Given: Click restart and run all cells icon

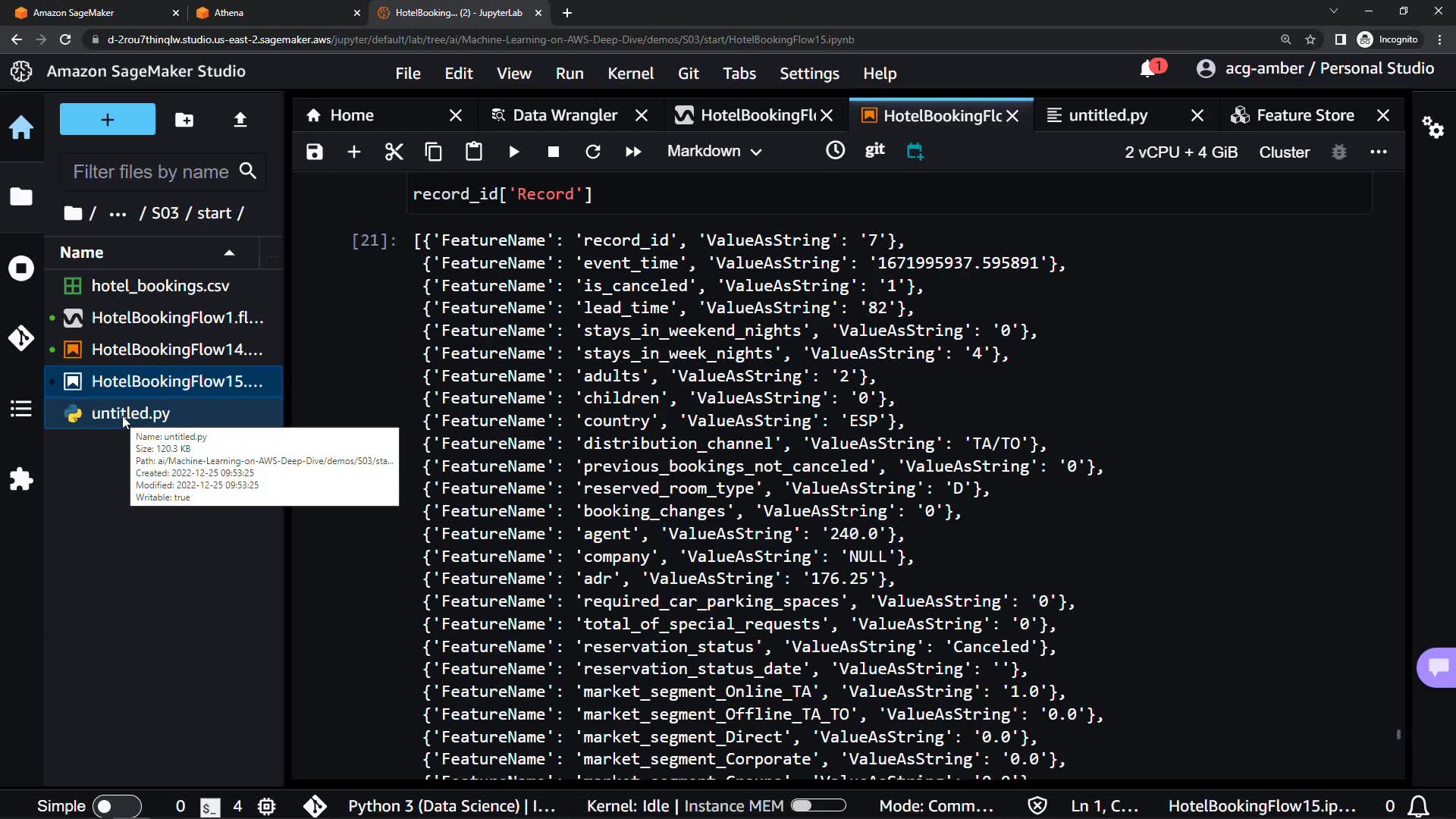Looking at the screenshot, I should click(633, 152).
